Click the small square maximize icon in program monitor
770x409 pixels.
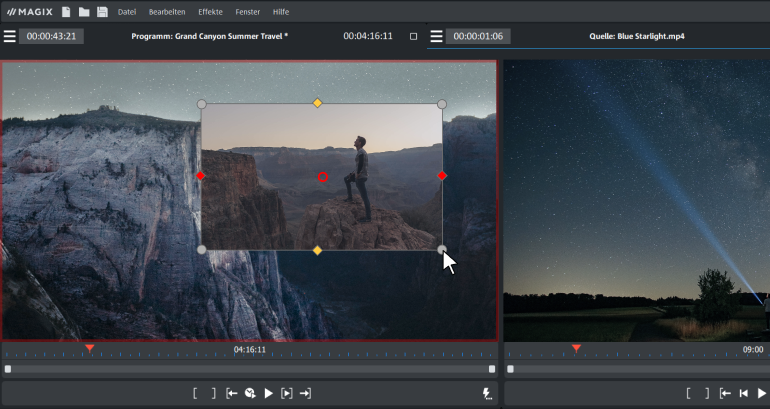(x=413, y=36)
